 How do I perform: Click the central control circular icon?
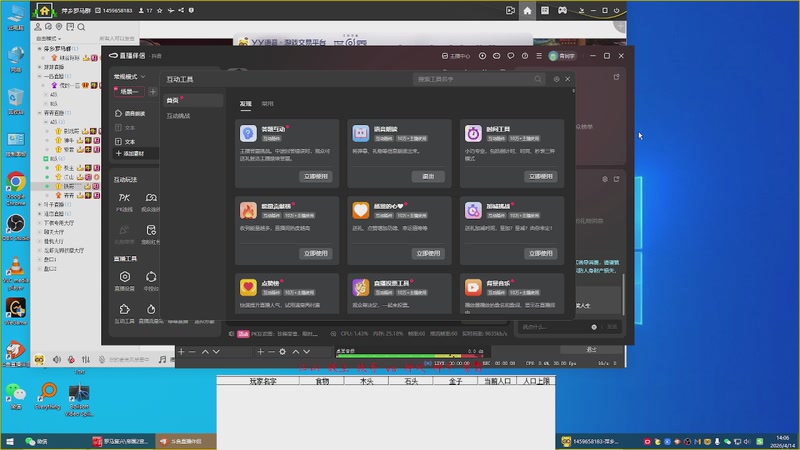(x=151, y=277)
